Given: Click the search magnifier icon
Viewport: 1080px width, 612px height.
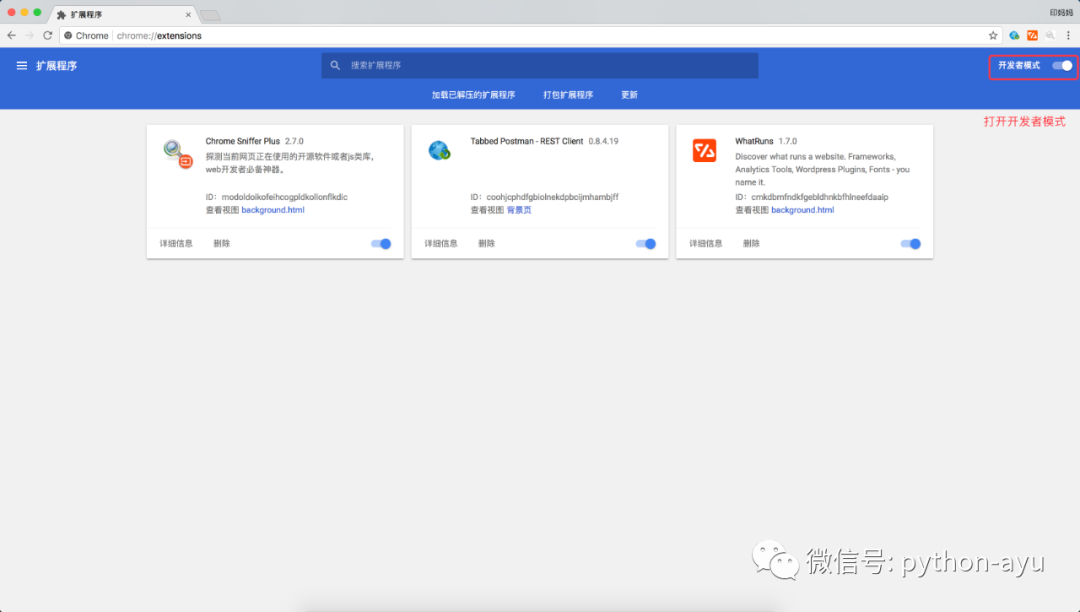Looking at the screenshot, I should [335, 65].
